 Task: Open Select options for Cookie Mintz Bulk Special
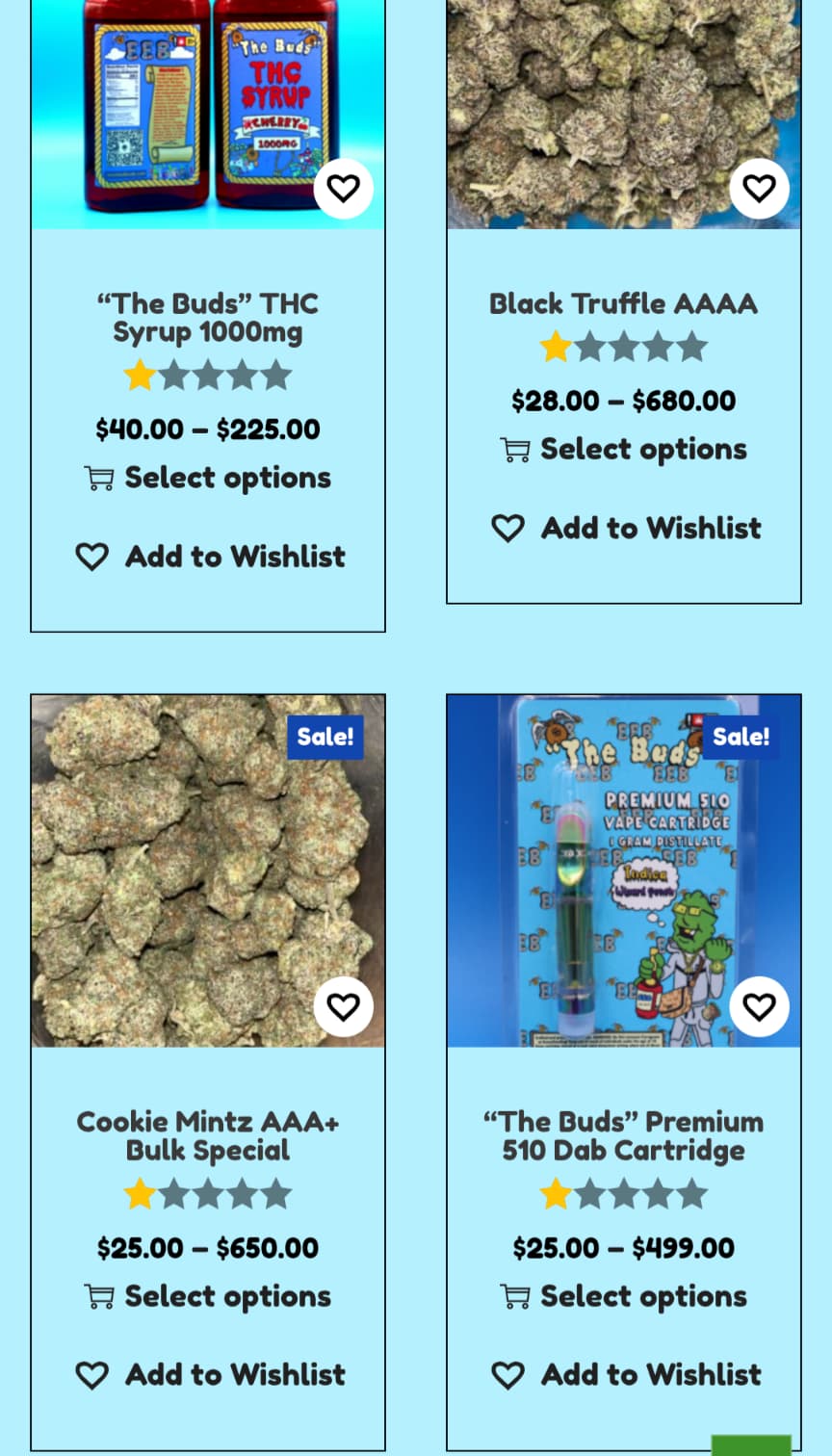pyautogui.click(x=227, y=1296)
